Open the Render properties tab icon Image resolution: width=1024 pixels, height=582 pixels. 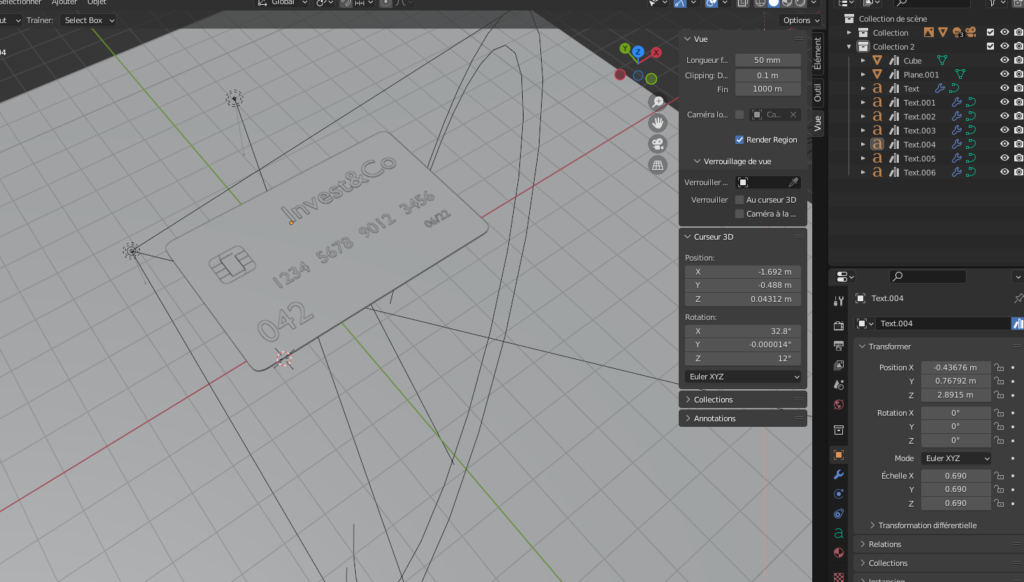[x=839, y=325]
